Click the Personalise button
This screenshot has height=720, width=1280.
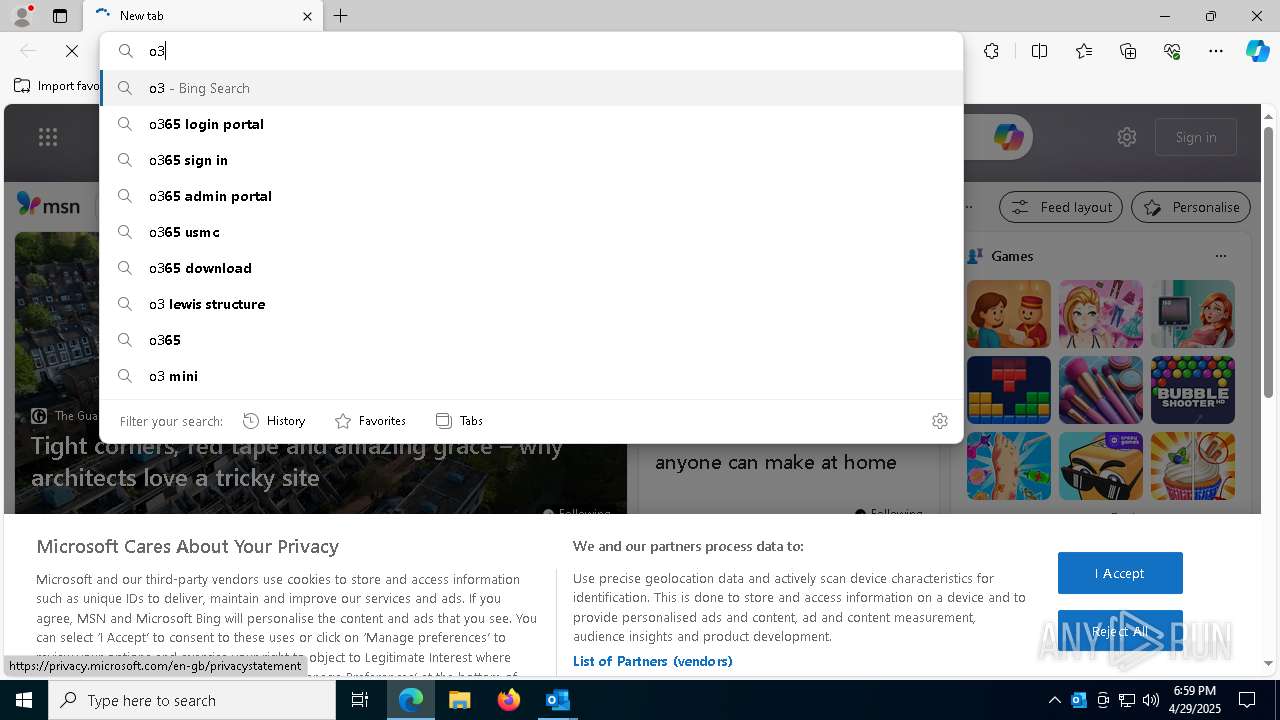point(1191,207)
